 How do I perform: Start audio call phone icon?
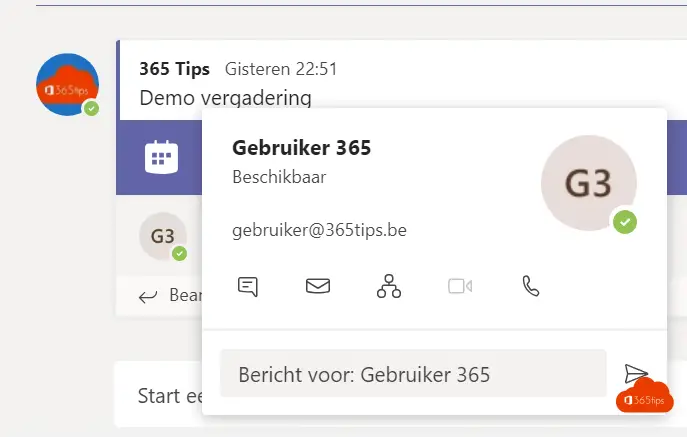point(531,286)
